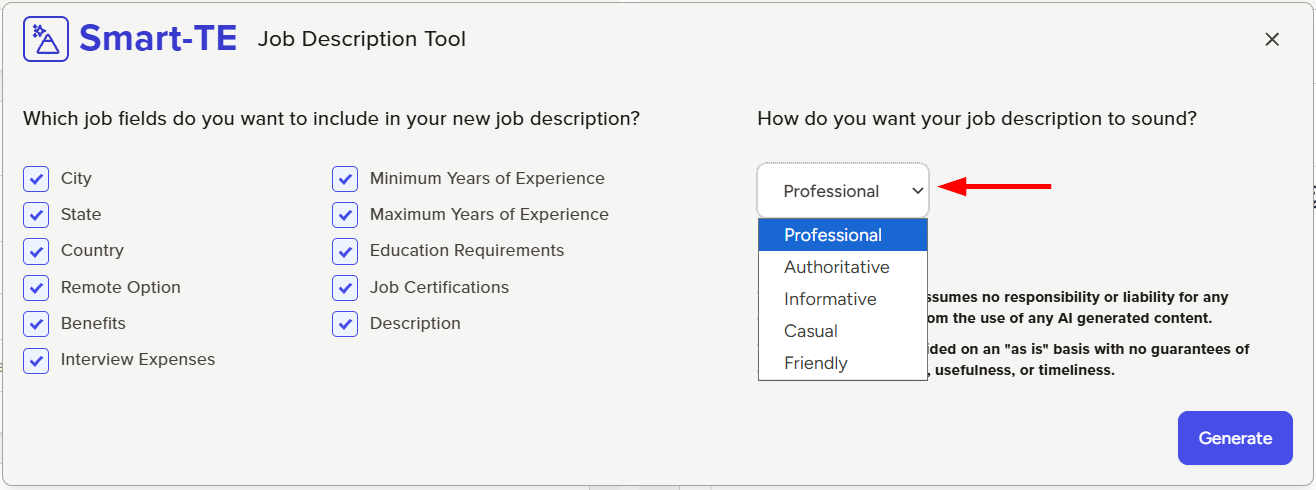Disable the Country checkbox
Image resolution: width=1316 pixels, height=490 pixels.
(x=36, y=251)
